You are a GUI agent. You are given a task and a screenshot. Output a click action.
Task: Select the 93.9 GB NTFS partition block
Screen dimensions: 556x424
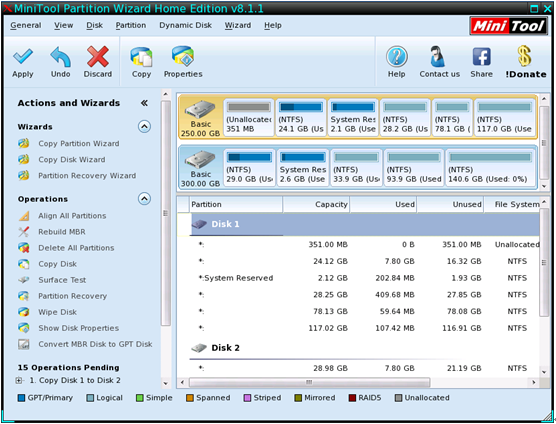[414, 168]
